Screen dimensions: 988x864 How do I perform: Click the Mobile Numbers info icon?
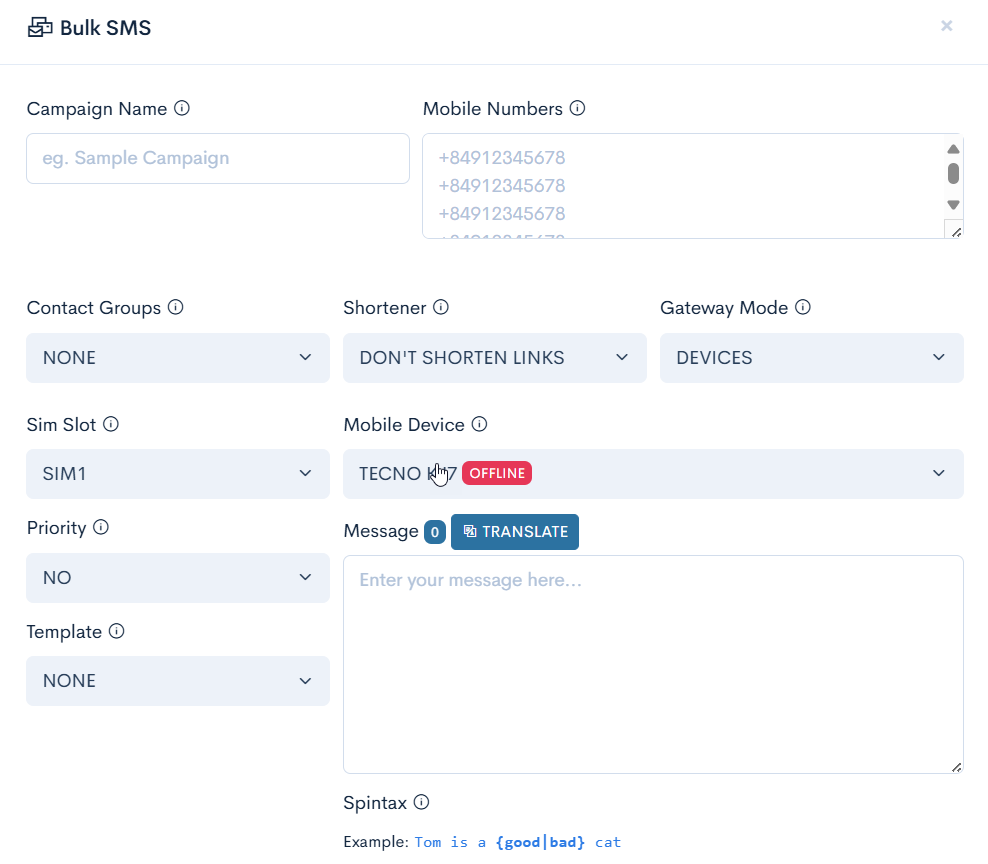pyautogui.click(x=577, y=108)
